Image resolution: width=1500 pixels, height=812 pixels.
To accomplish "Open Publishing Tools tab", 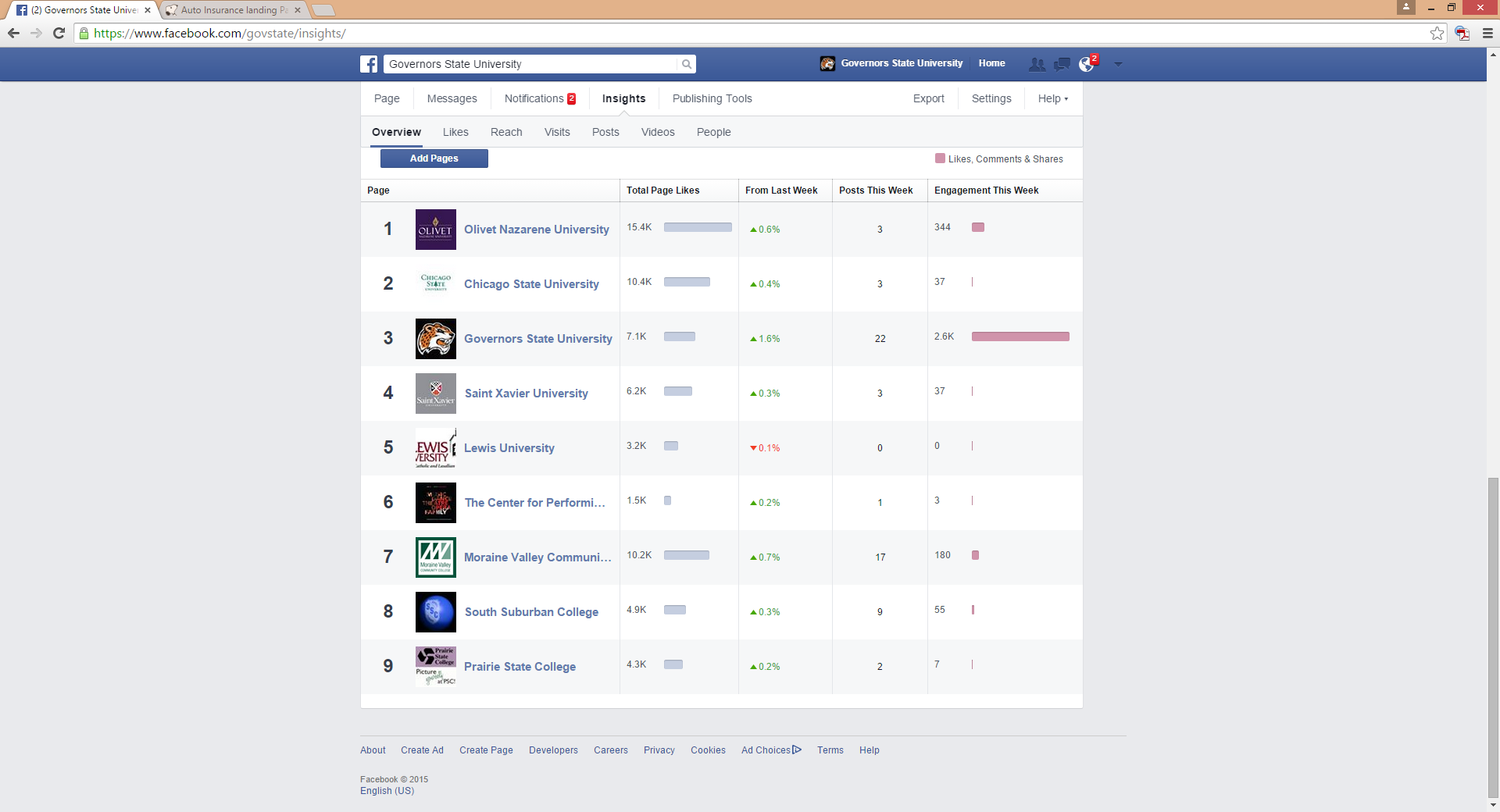I will click(712, 98).
